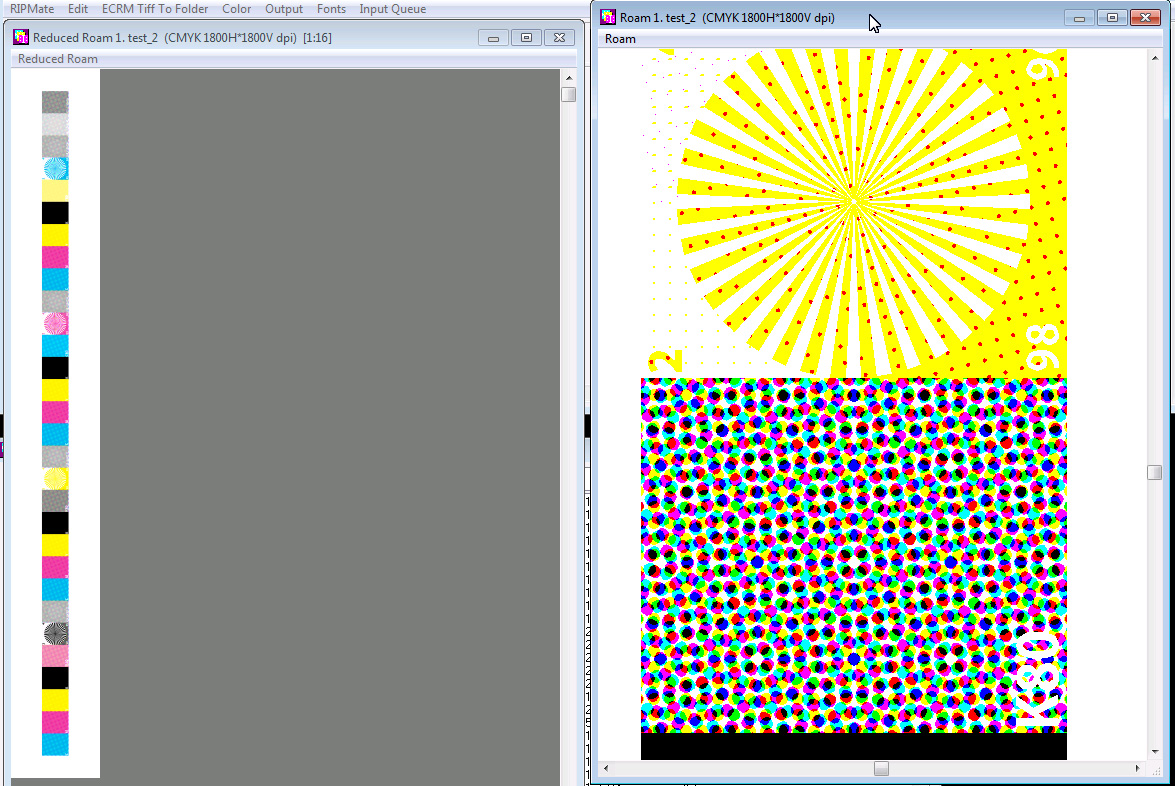The height and width of the screenshot is (786, 1175).
Task: Click the Reduced Roam vertical scrollbar thumb
Action: pos(569,94)
